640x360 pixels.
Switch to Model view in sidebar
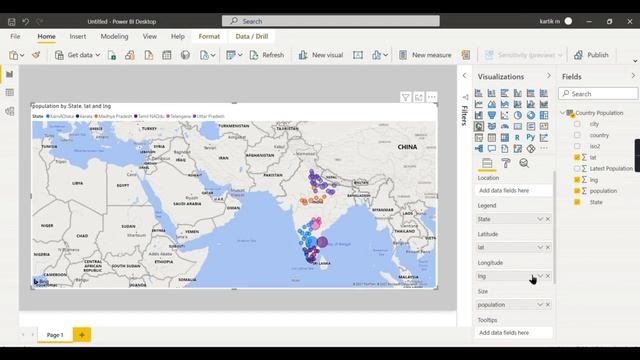(9, 111)
